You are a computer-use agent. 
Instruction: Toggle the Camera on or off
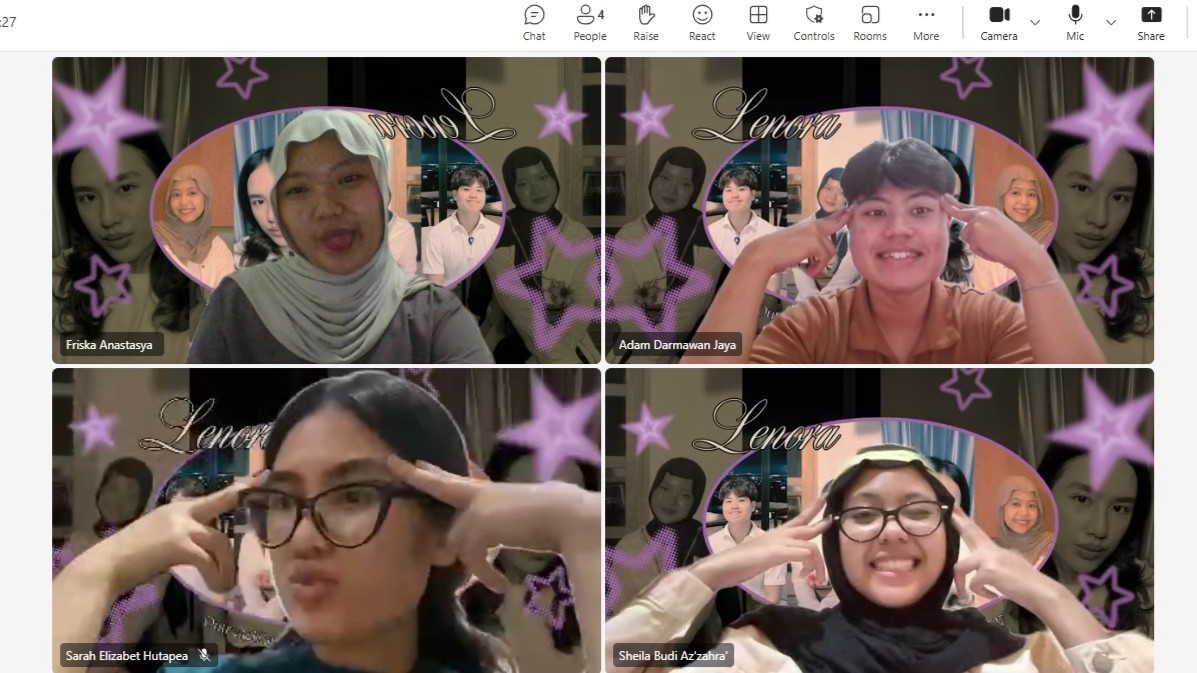tap(999, 23)
